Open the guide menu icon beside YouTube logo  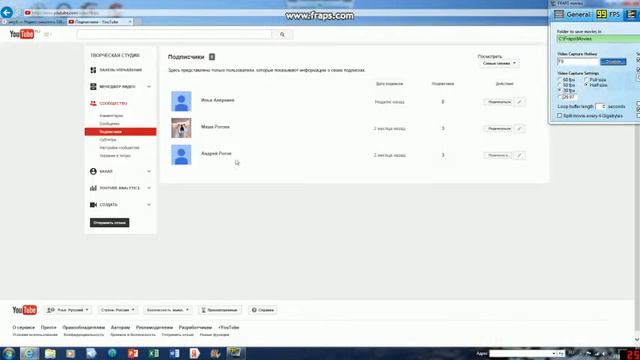tap(47, 34)
